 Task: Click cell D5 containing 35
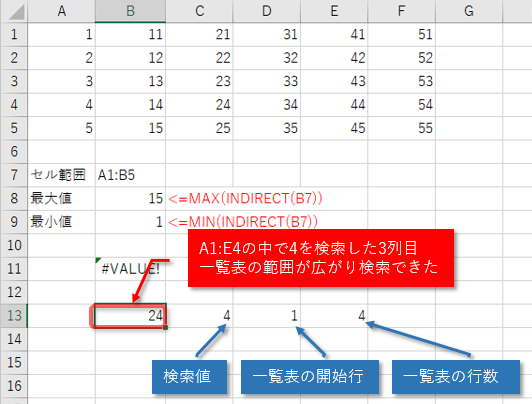click(x=267, y=128)
